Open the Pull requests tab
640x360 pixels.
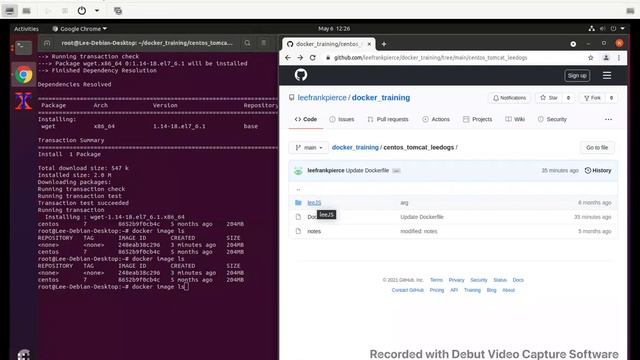tap(388, 119)
